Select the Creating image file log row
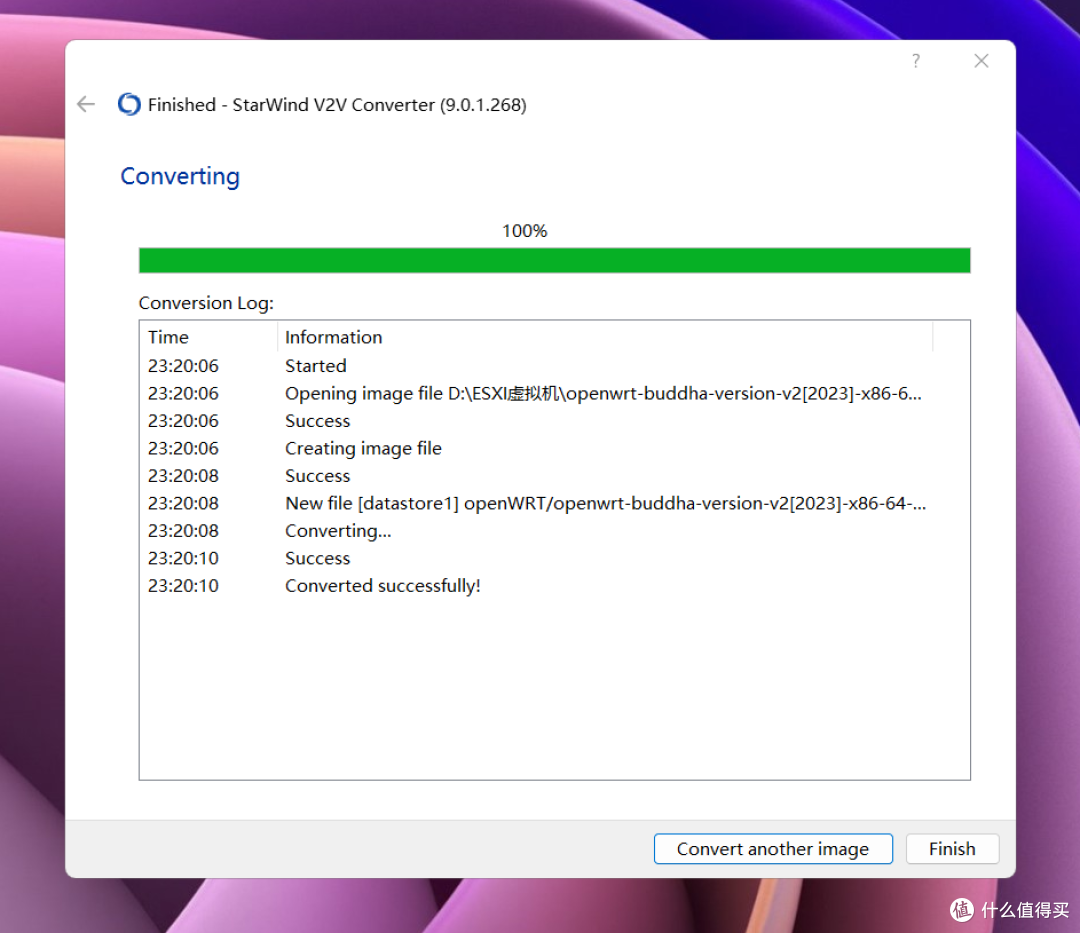Screen dimensions: 1080x933 (x=363, y=448)
